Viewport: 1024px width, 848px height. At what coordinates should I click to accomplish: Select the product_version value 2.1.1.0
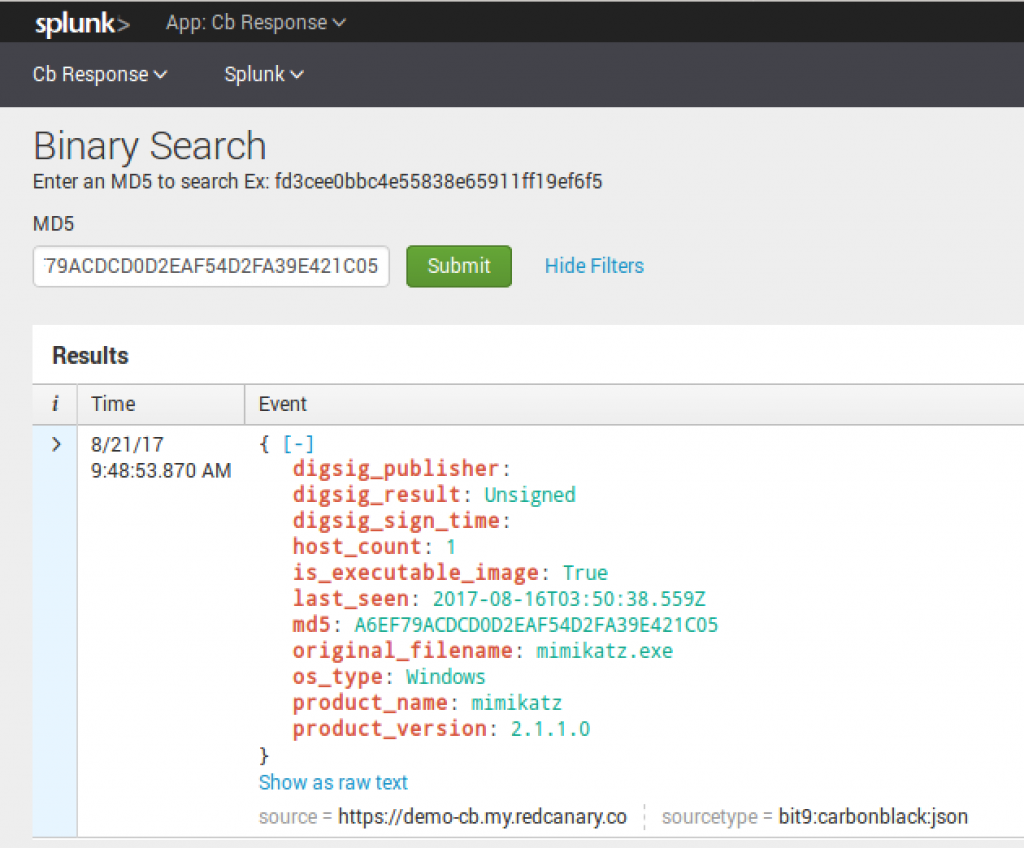pyautogui.click(x=550, y=729)
